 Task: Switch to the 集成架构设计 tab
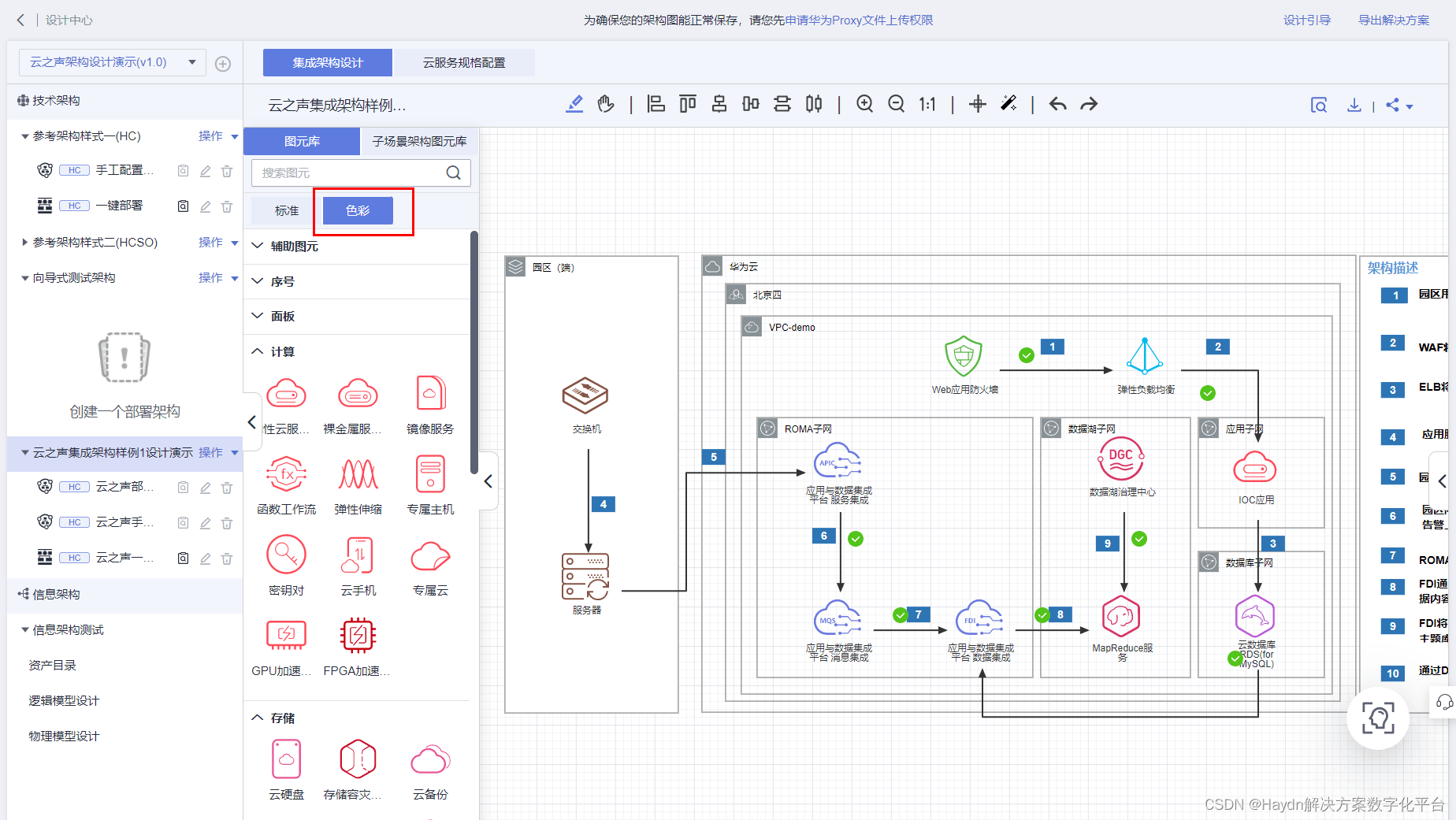click(x=328, y=62)
